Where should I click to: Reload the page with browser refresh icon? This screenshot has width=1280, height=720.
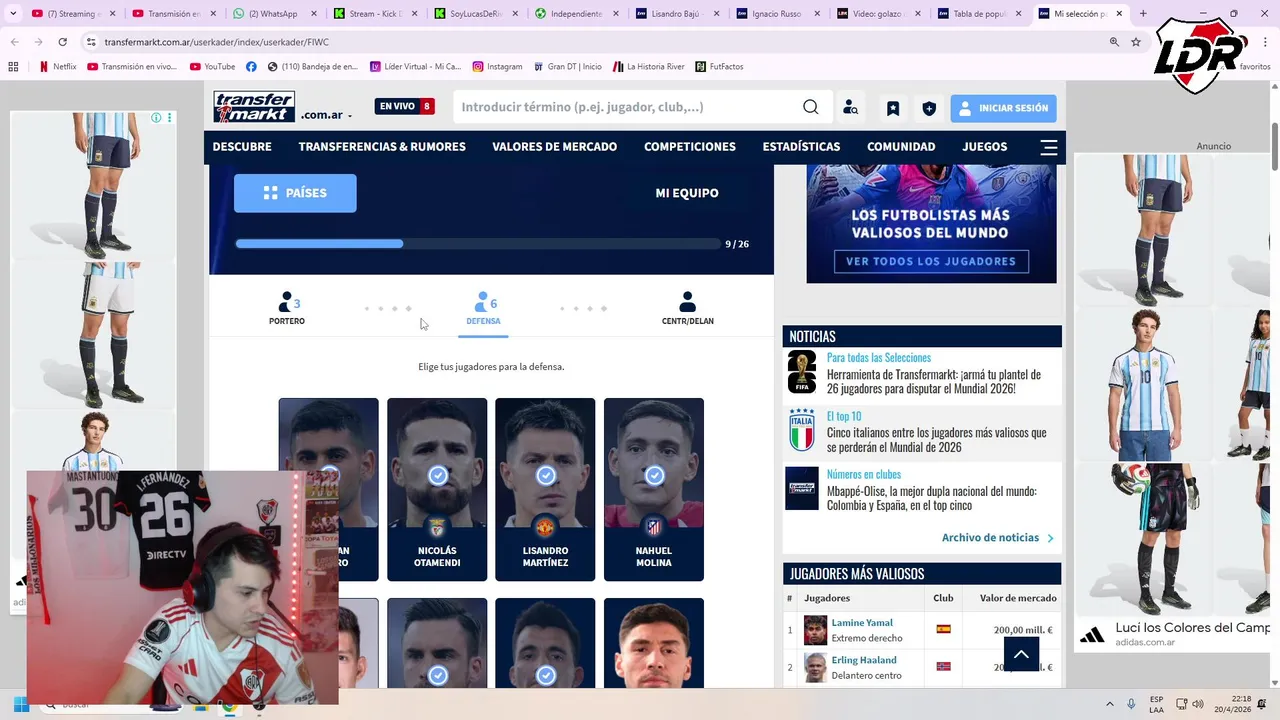(62, 42)
